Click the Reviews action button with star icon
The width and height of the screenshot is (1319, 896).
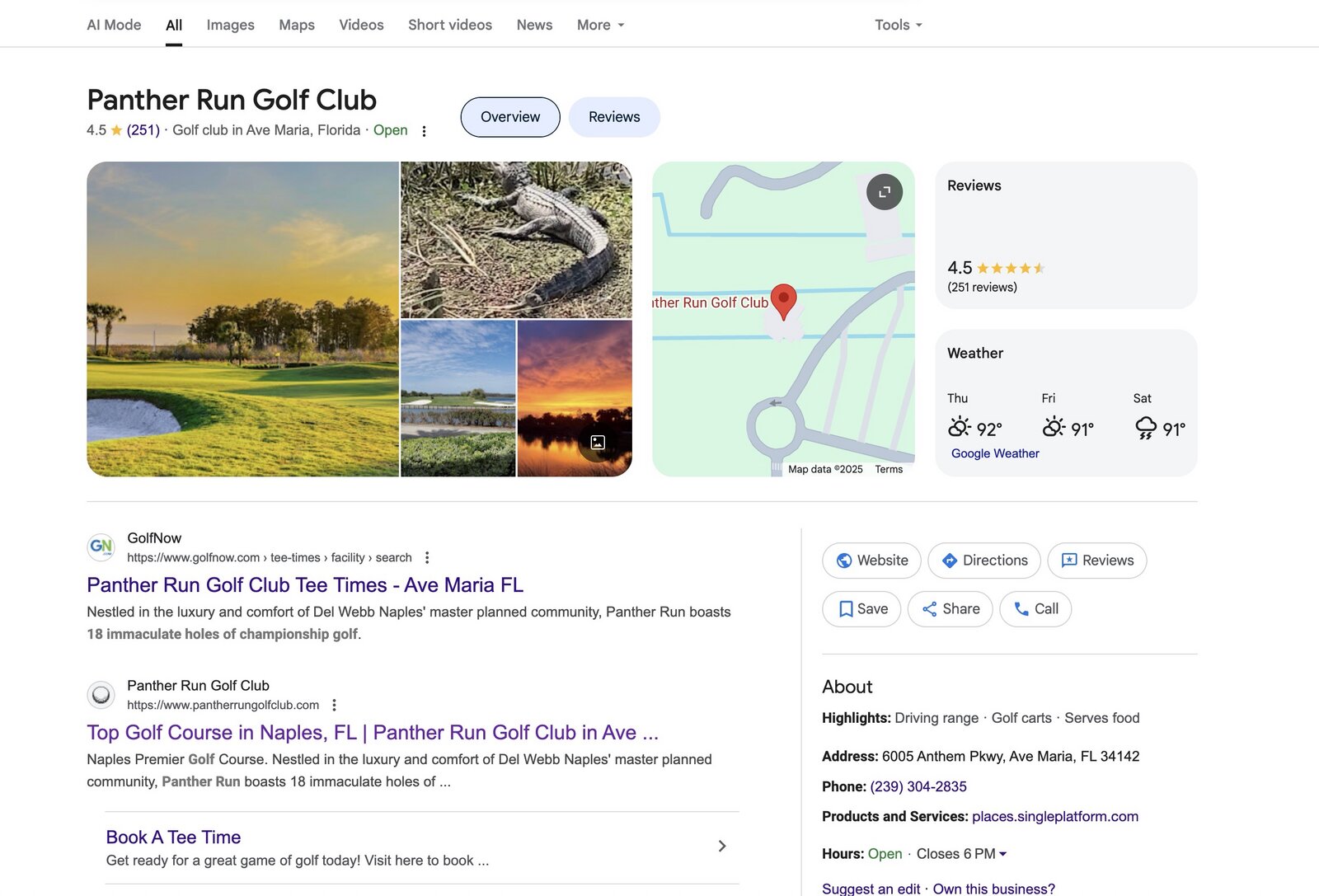point(1097,561)
